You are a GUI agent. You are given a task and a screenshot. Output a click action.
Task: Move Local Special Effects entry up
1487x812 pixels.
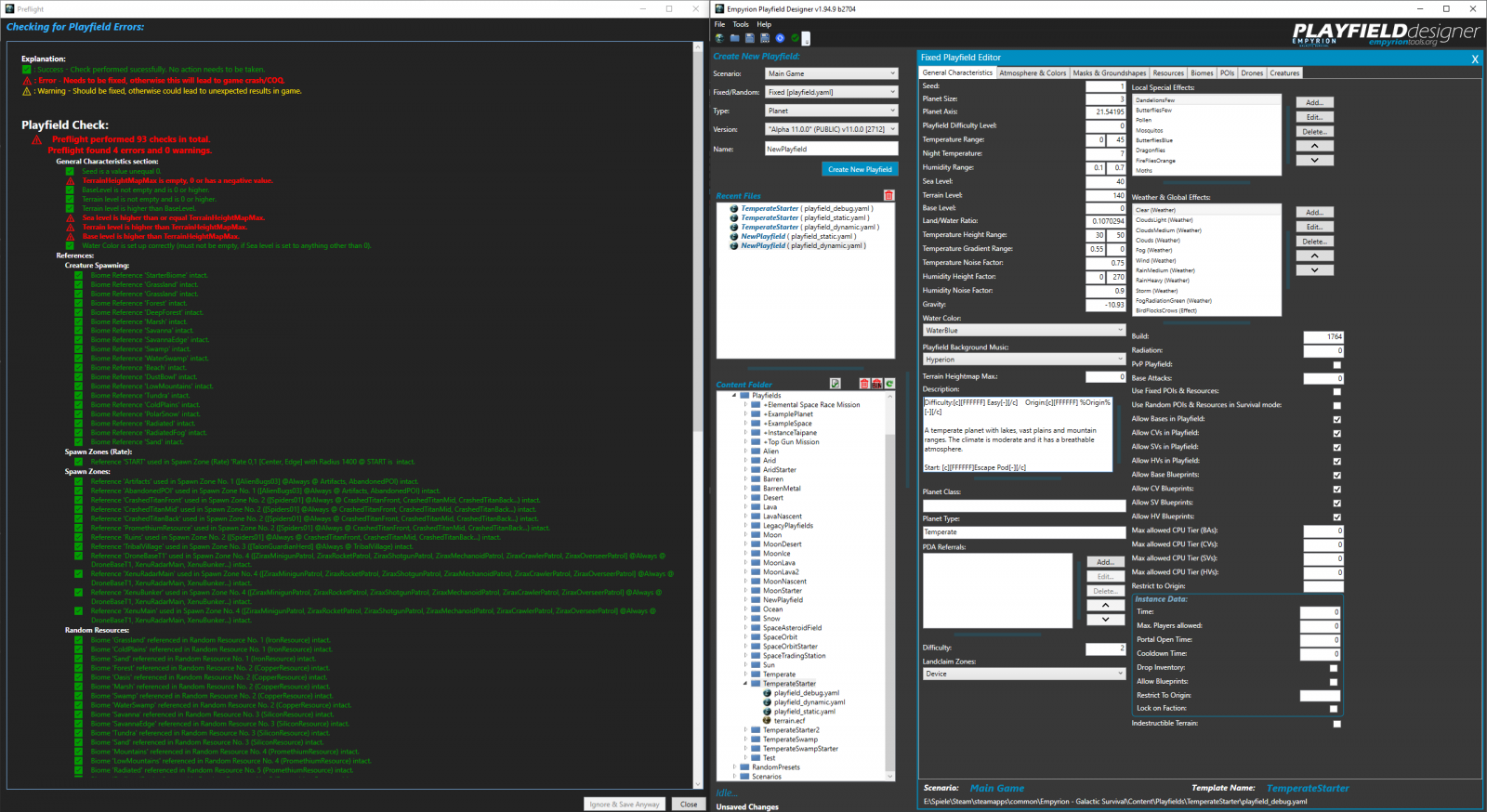click(x=1314, y=146)
